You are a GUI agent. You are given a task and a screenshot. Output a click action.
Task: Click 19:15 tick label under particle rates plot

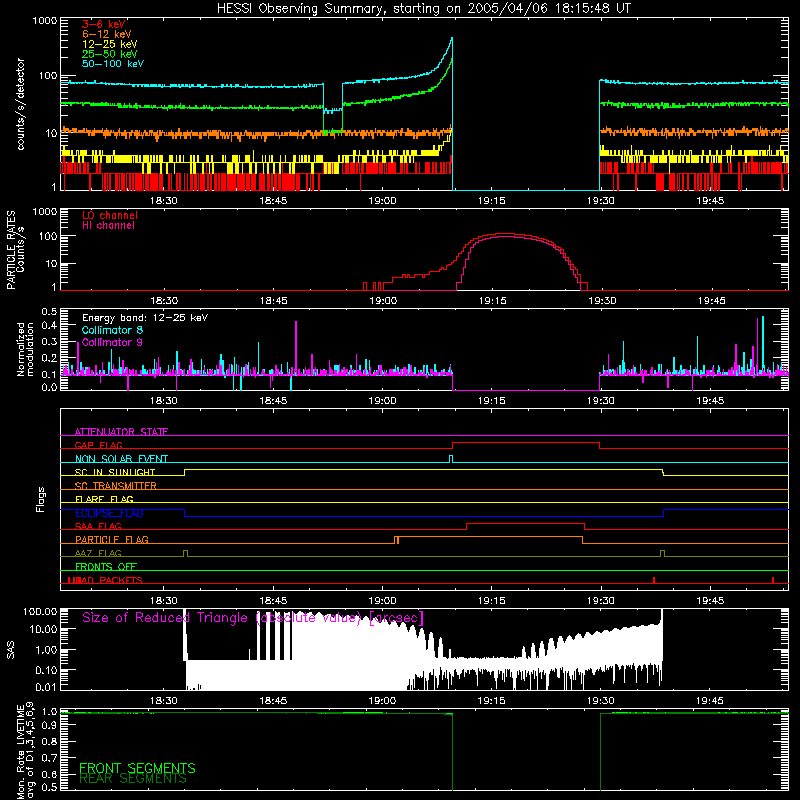[492, 301]
